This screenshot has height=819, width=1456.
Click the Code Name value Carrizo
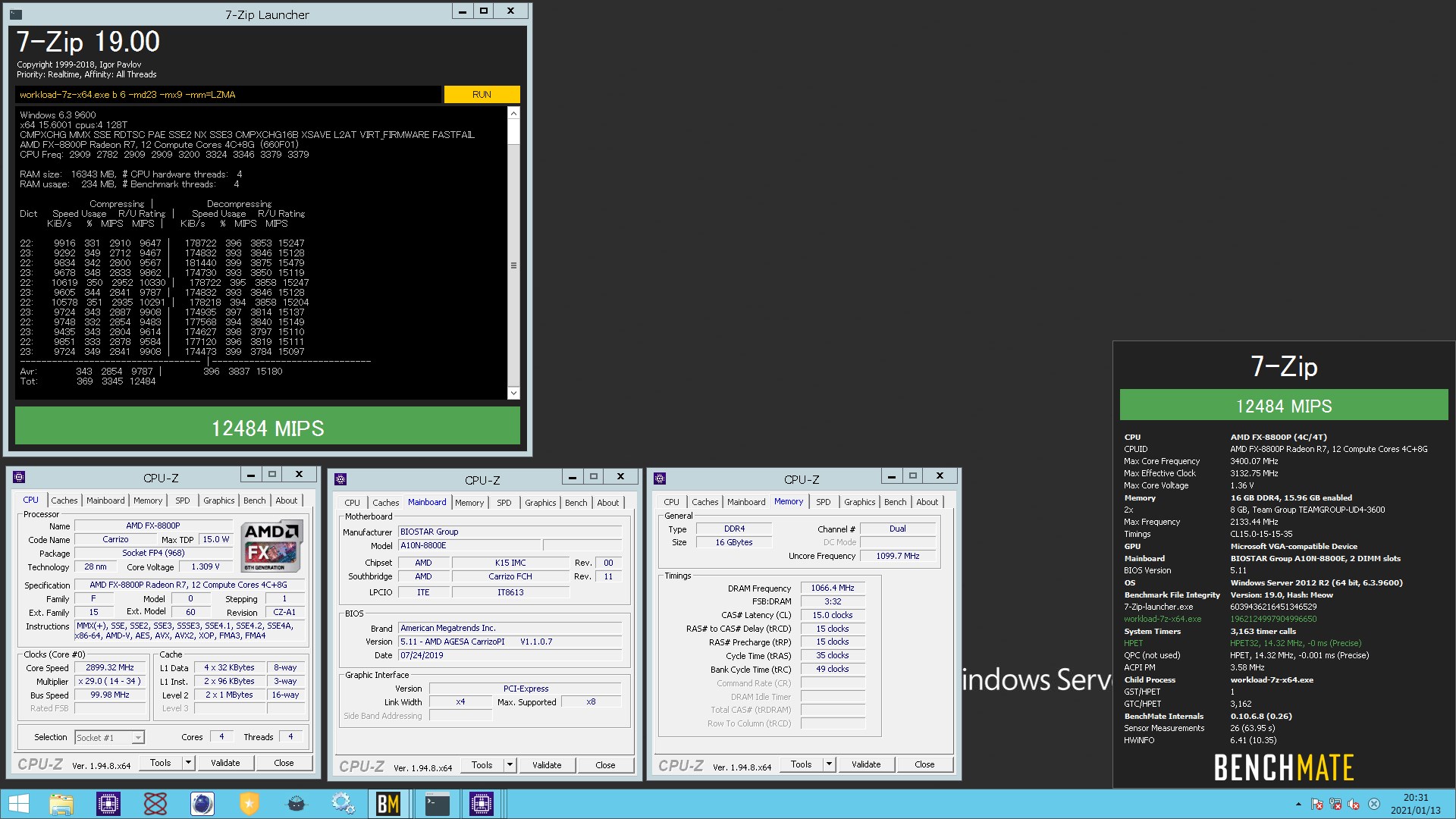point(115,539)
